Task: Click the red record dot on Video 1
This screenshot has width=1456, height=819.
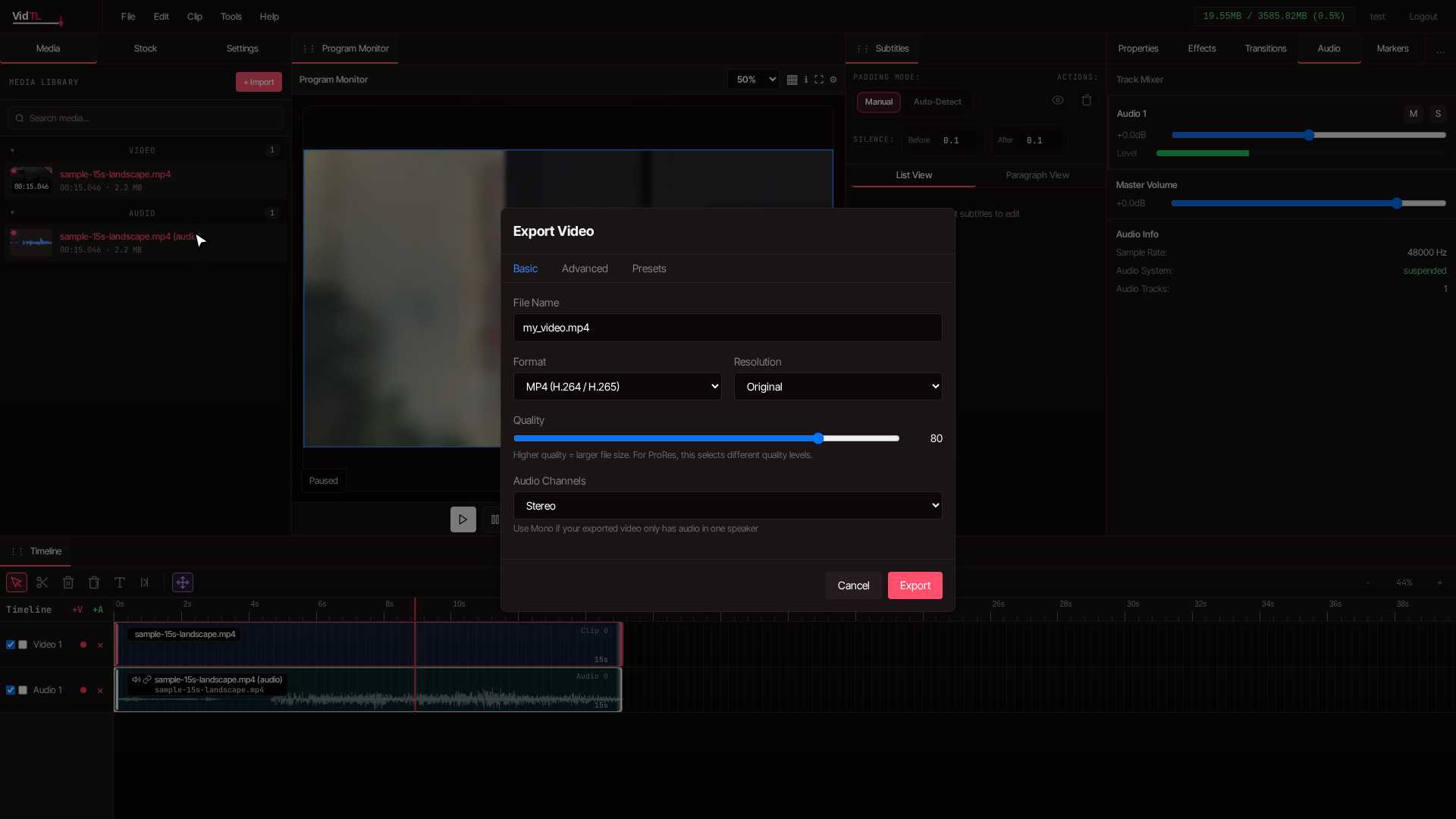Action: 83,645
